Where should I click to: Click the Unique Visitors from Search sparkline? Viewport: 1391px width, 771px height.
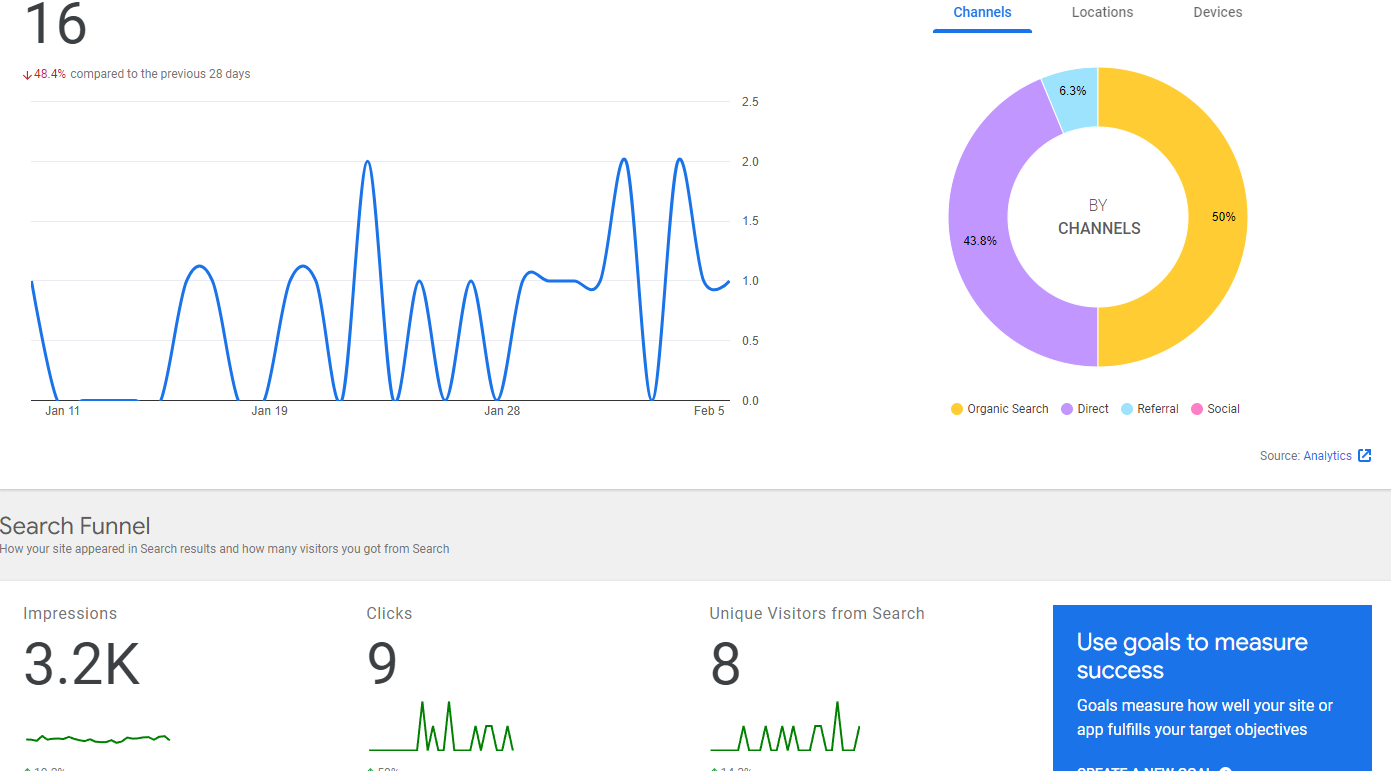click(785, 726)
